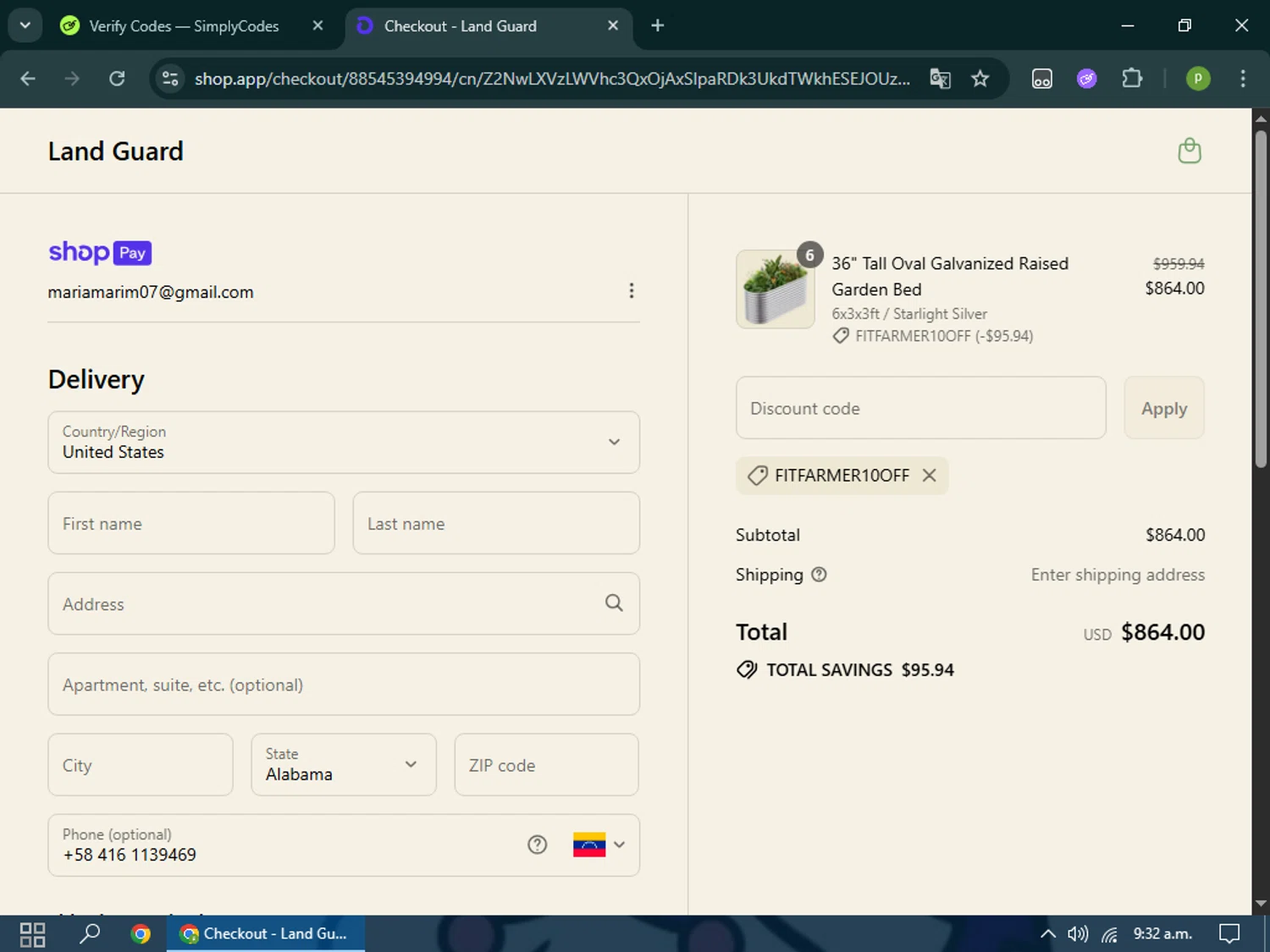The width and height of the screenshot is (1270, 952).
Task: Open Shop Pay account options menu
Action: [632, 291]
